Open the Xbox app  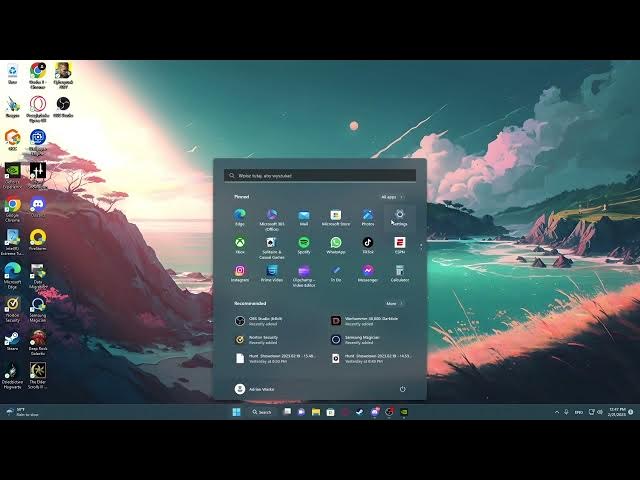tap(240, 243)
